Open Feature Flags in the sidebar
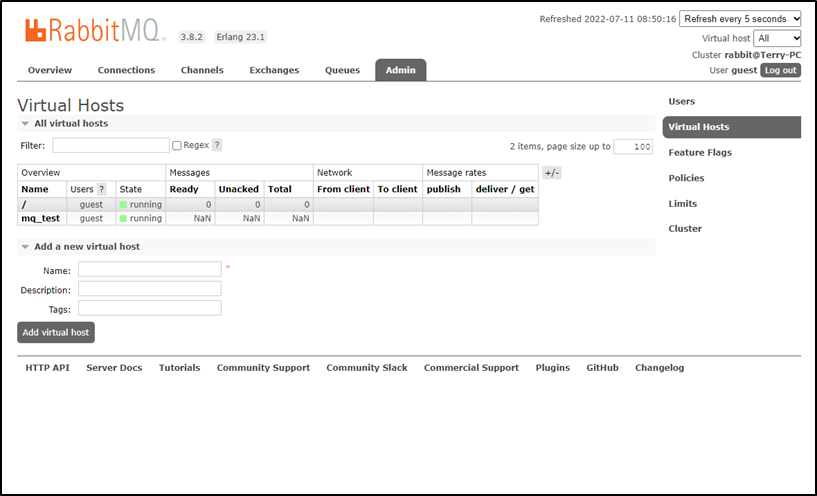The height and width of the screenshot is (496, 817). click(700, 153)
